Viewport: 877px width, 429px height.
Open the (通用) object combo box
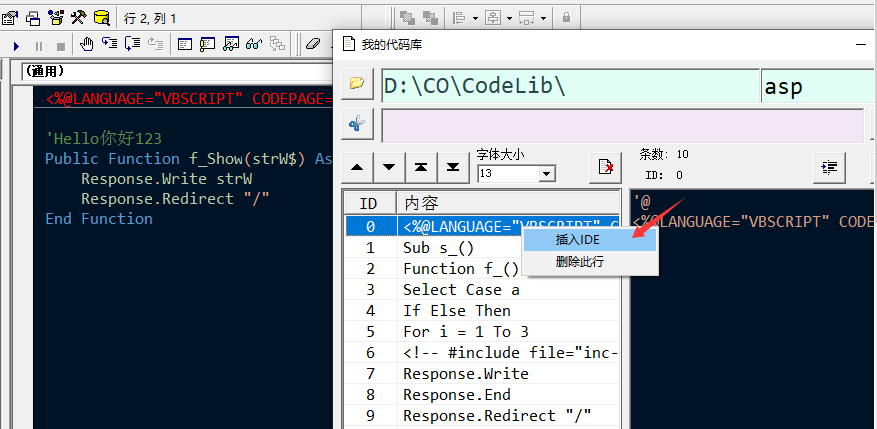tap(176, 71)
